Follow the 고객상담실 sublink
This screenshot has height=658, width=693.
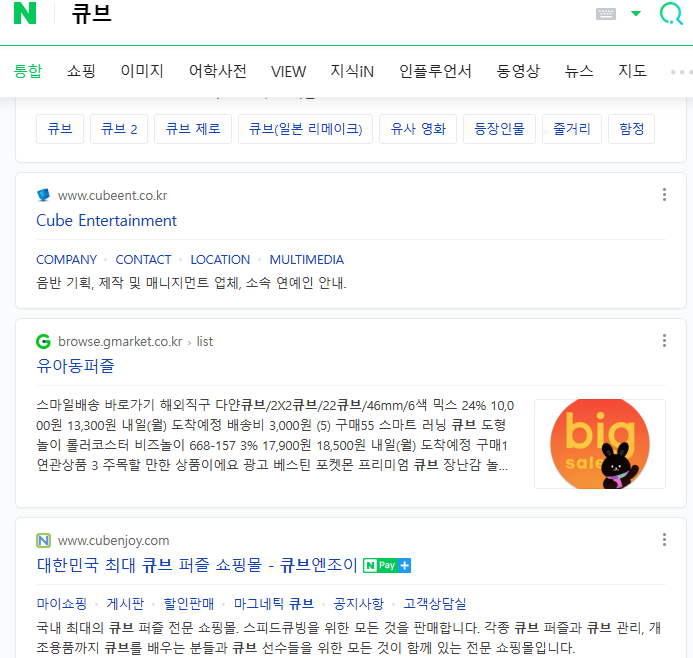[435, 604]
